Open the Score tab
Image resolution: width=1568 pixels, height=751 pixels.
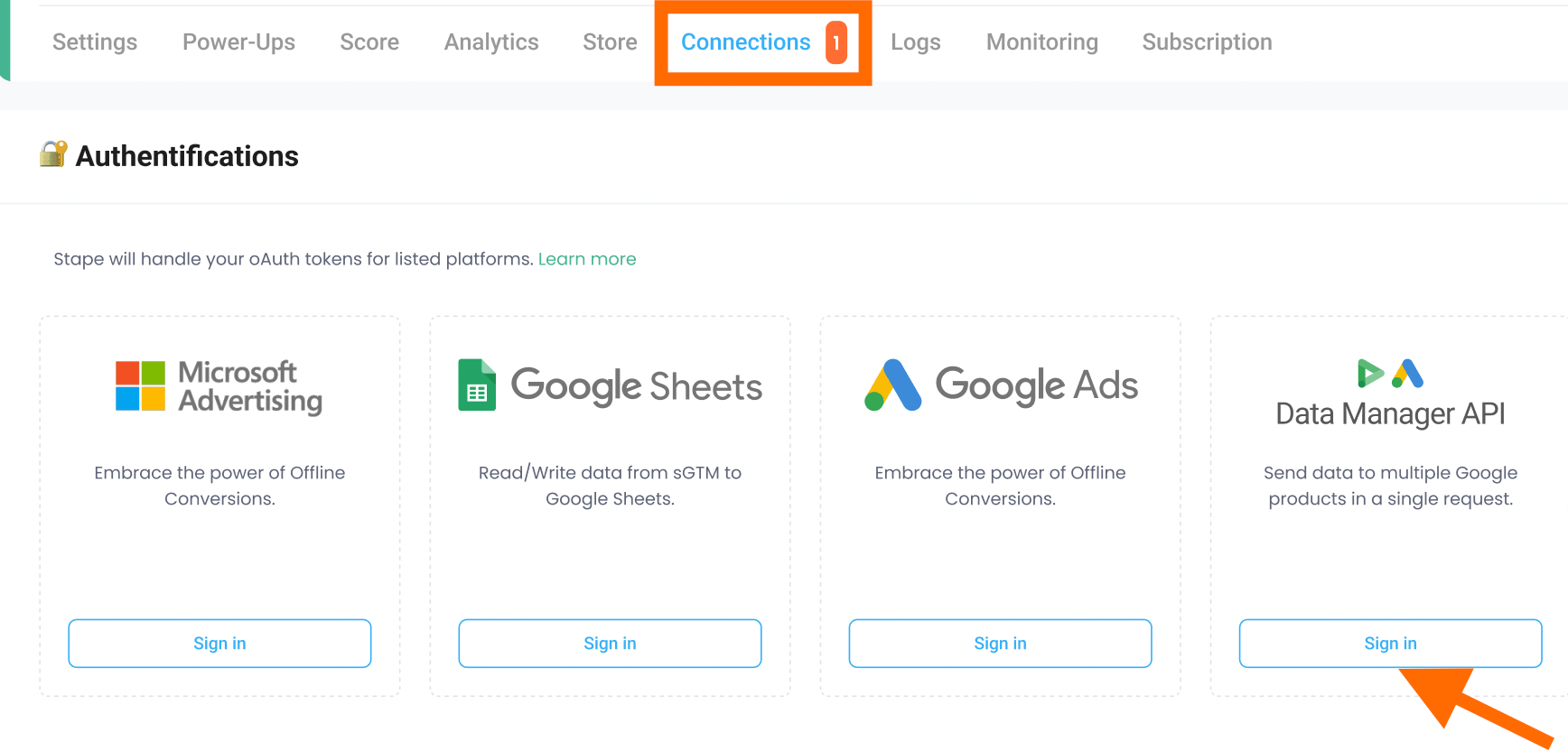point(369,42)
